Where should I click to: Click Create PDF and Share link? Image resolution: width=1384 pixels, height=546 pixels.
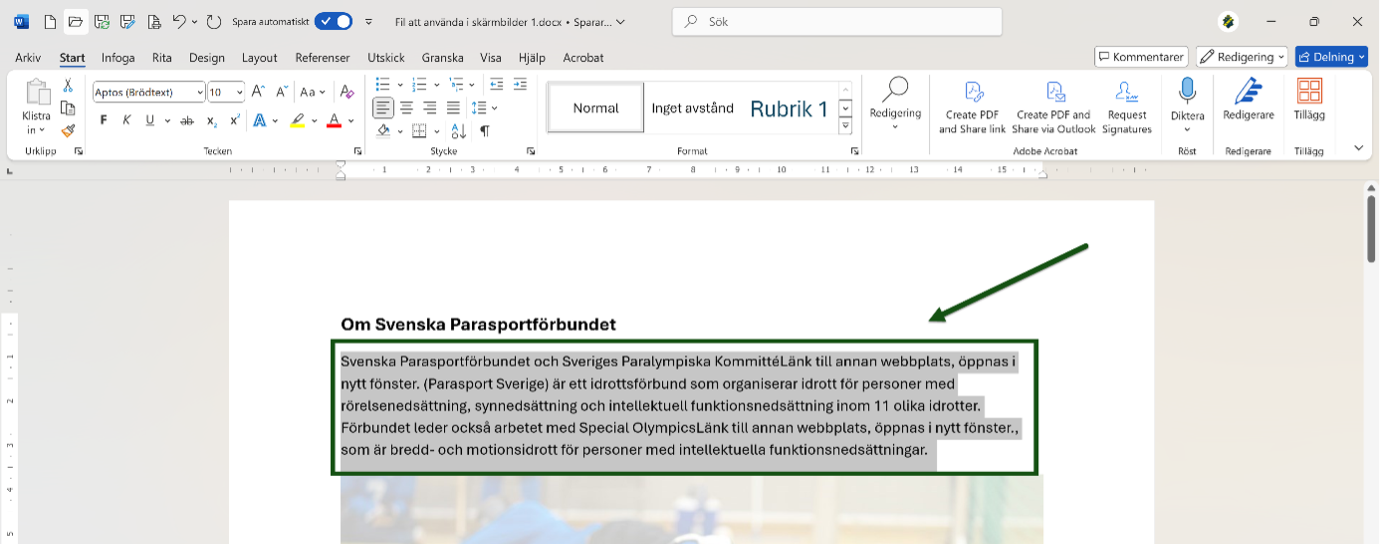tap(972, 108)
